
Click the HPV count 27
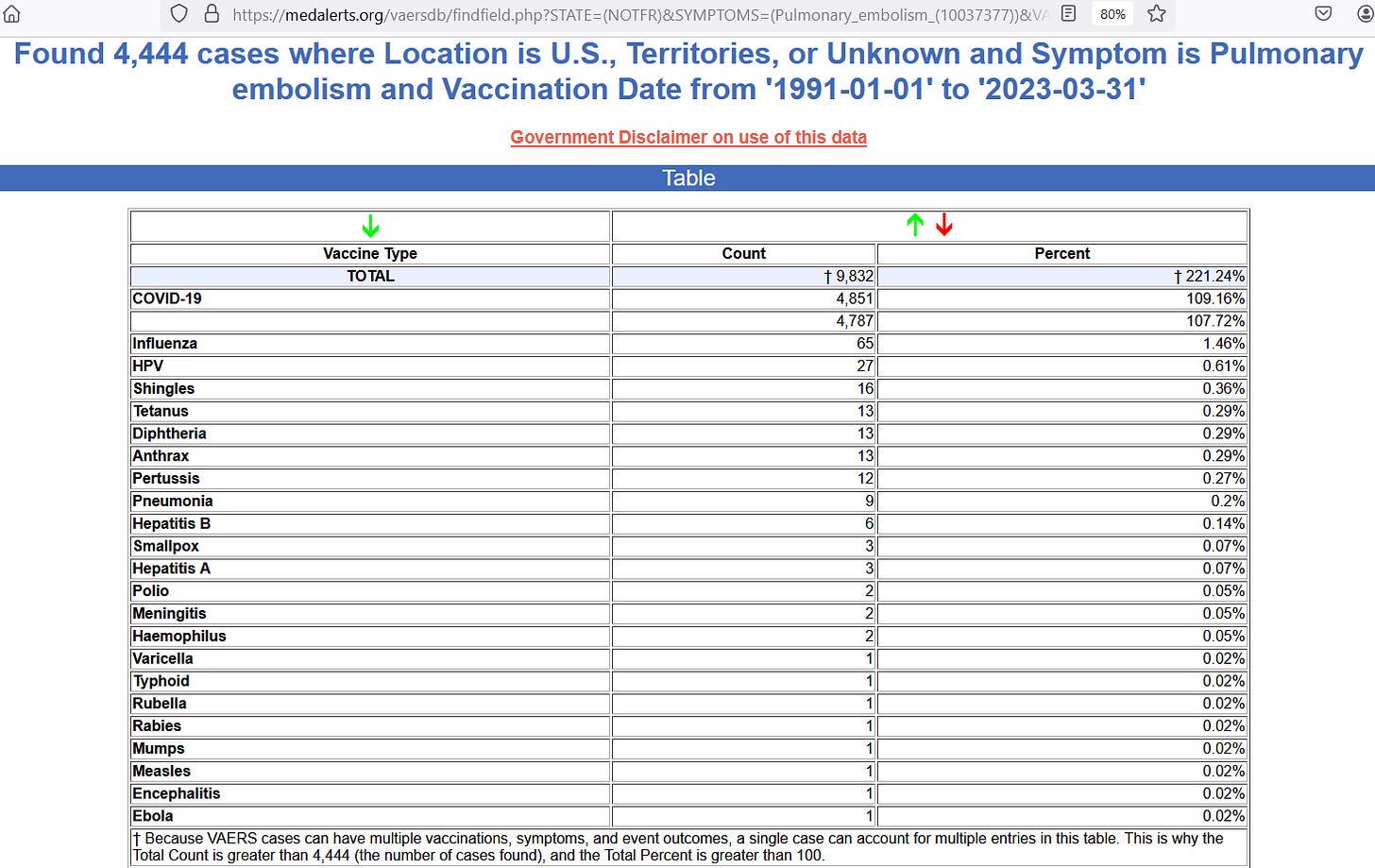pos(865,366)
